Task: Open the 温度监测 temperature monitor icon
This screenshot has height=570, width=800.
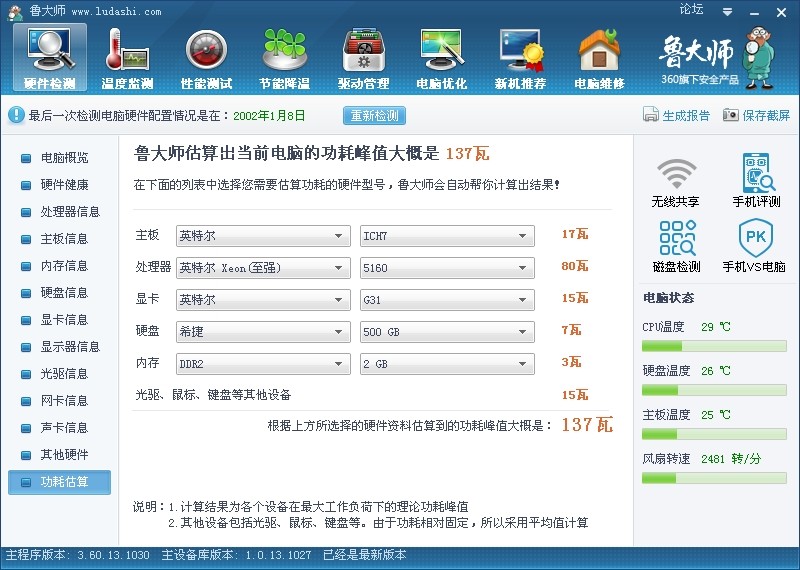Action: (127, 57)
